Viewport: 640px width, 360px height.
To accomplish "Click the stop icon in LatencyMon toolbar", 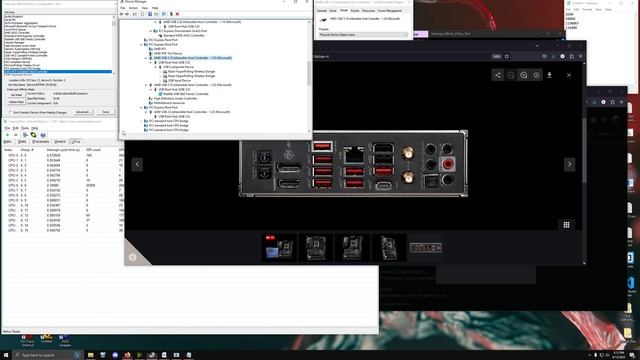I will (16, 135).
